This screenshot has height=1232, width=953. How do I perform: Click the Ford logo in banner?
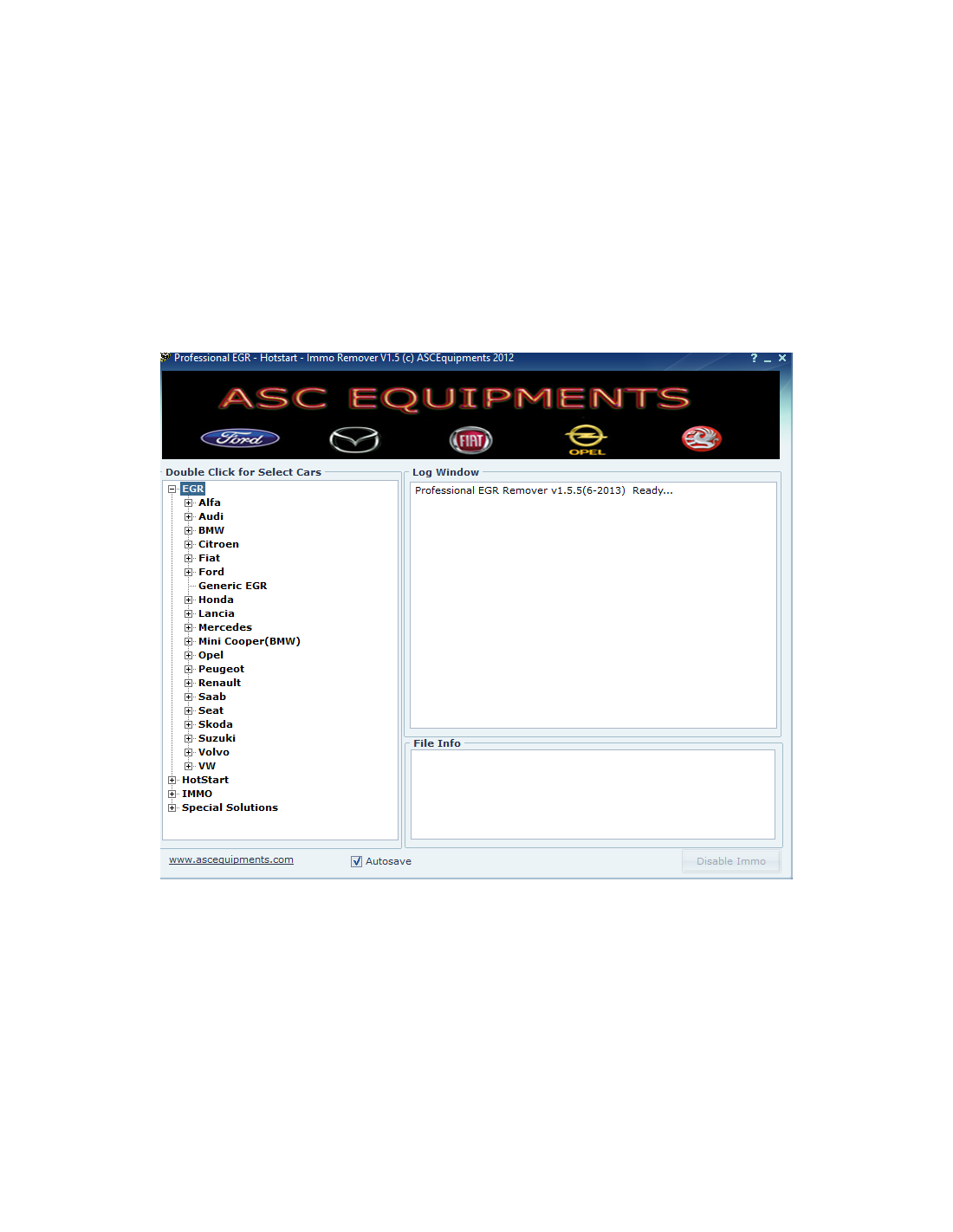[x=240, y=438]
